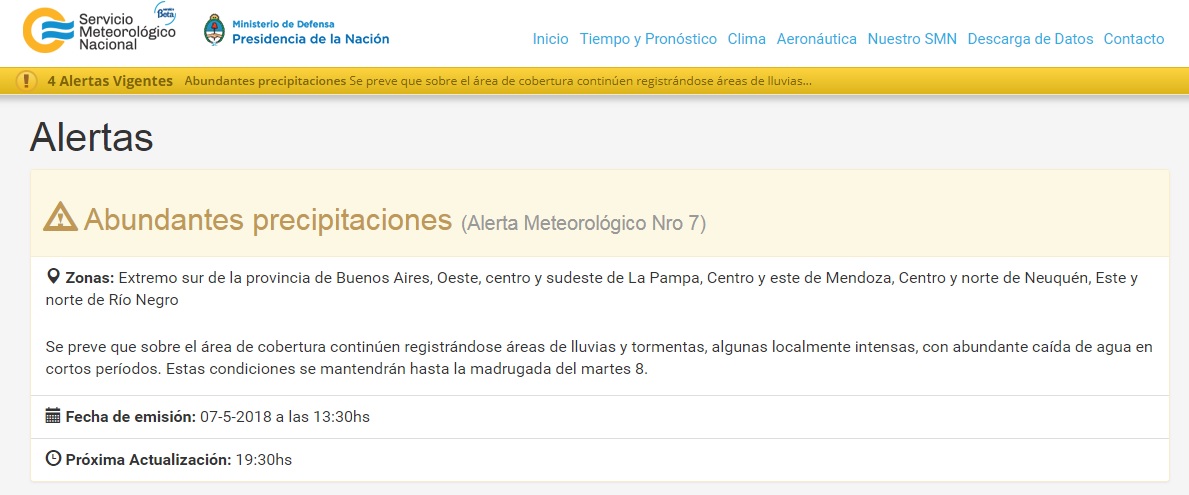Click the Alerta Meteorológico Nro 7 subtitle
Screen dimensions: 1189x495
583,224
